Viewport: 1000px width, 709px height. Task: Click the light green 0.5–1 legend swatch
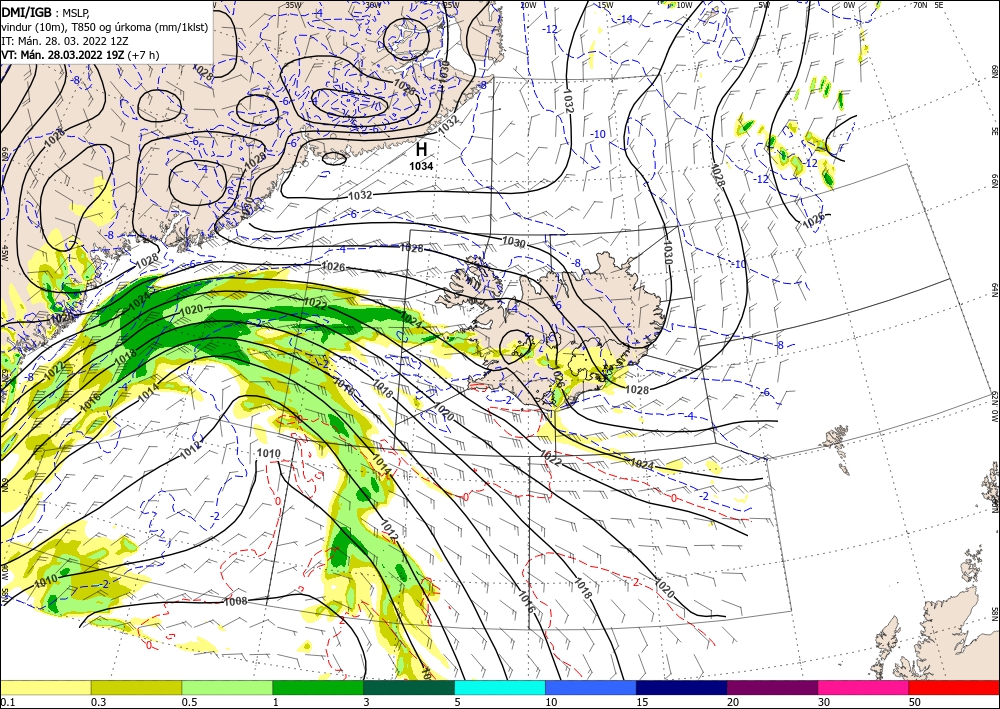227,687
